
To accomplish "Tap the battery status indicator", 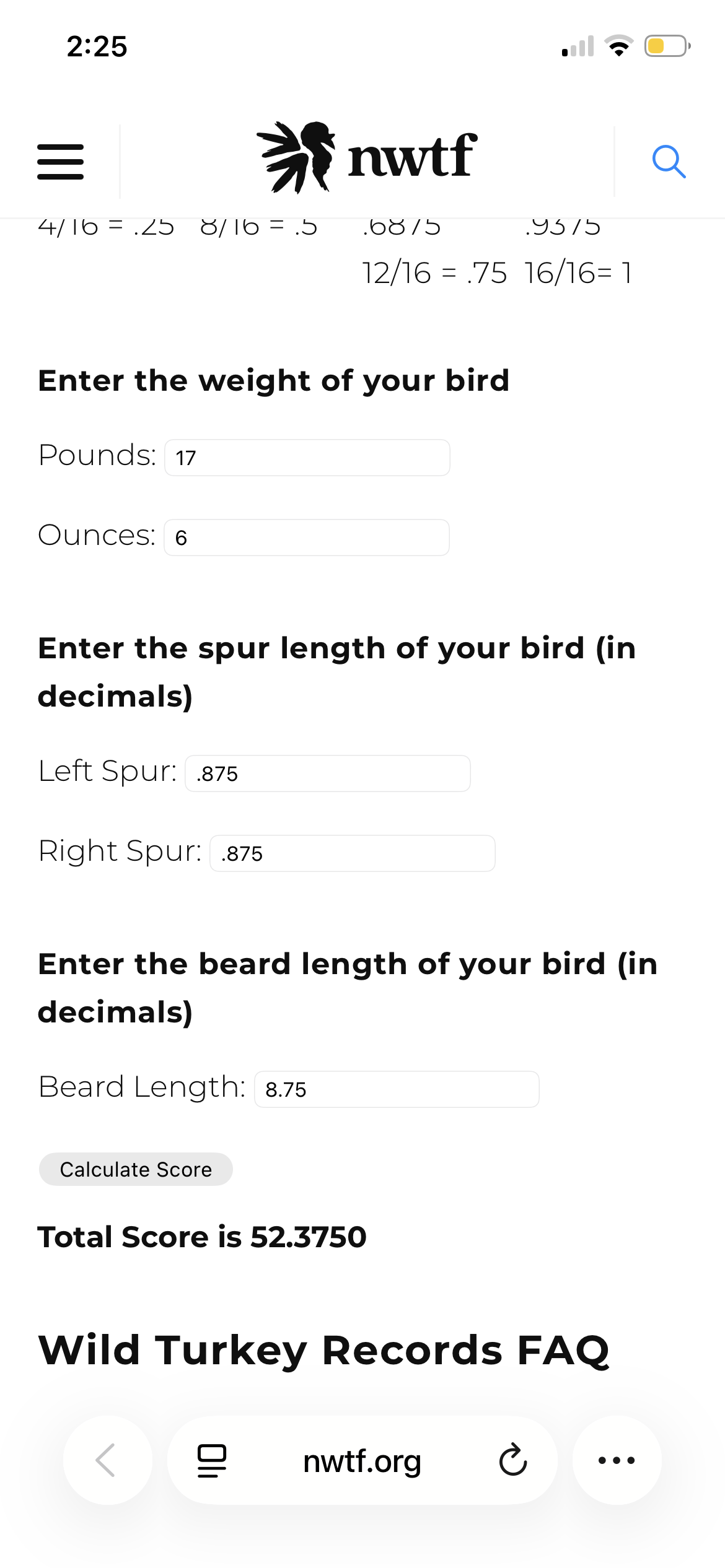I will click(667, 46).
